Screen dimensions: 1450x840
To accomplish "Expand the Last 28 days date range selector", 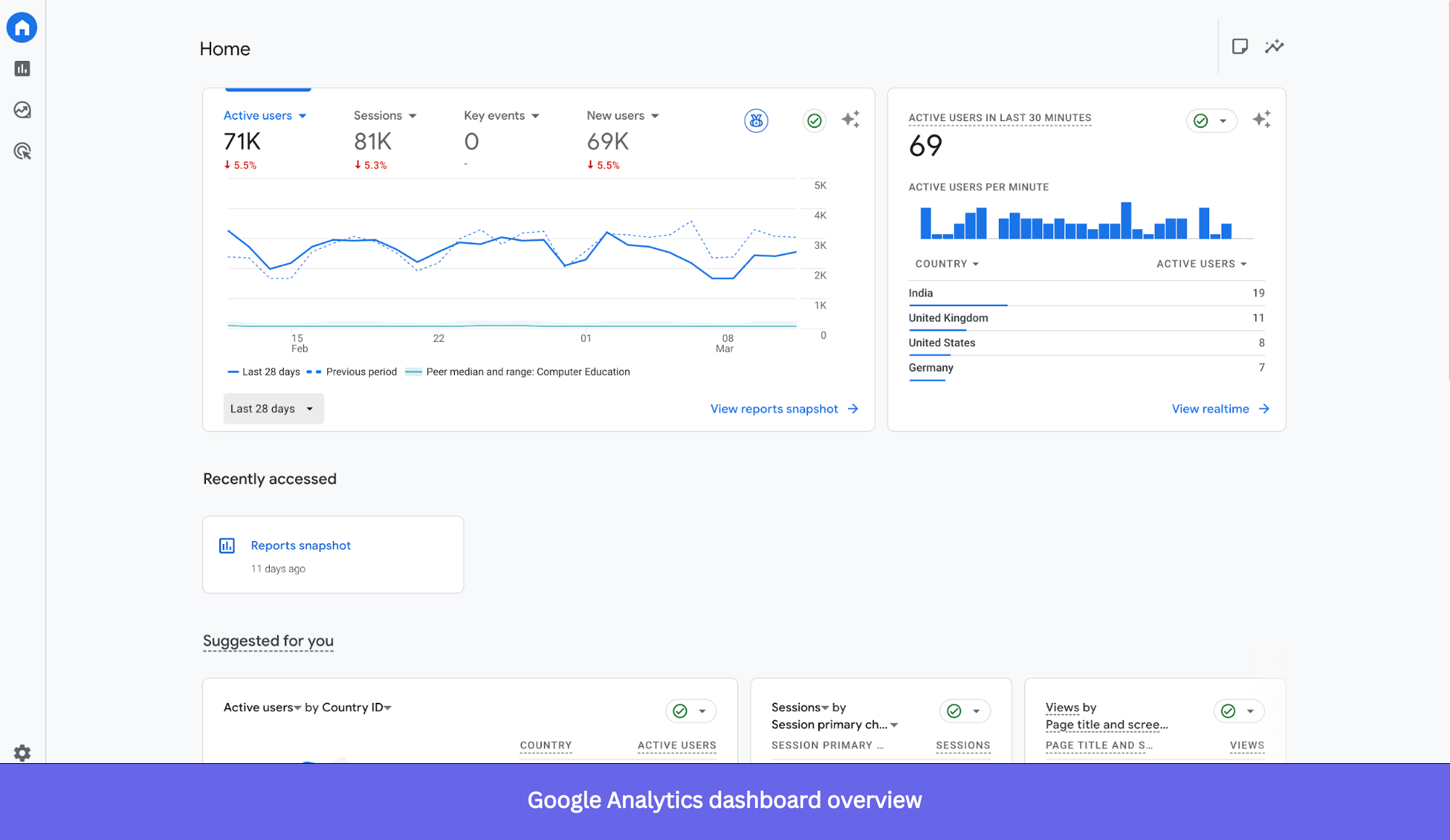I will coord(273,408).
